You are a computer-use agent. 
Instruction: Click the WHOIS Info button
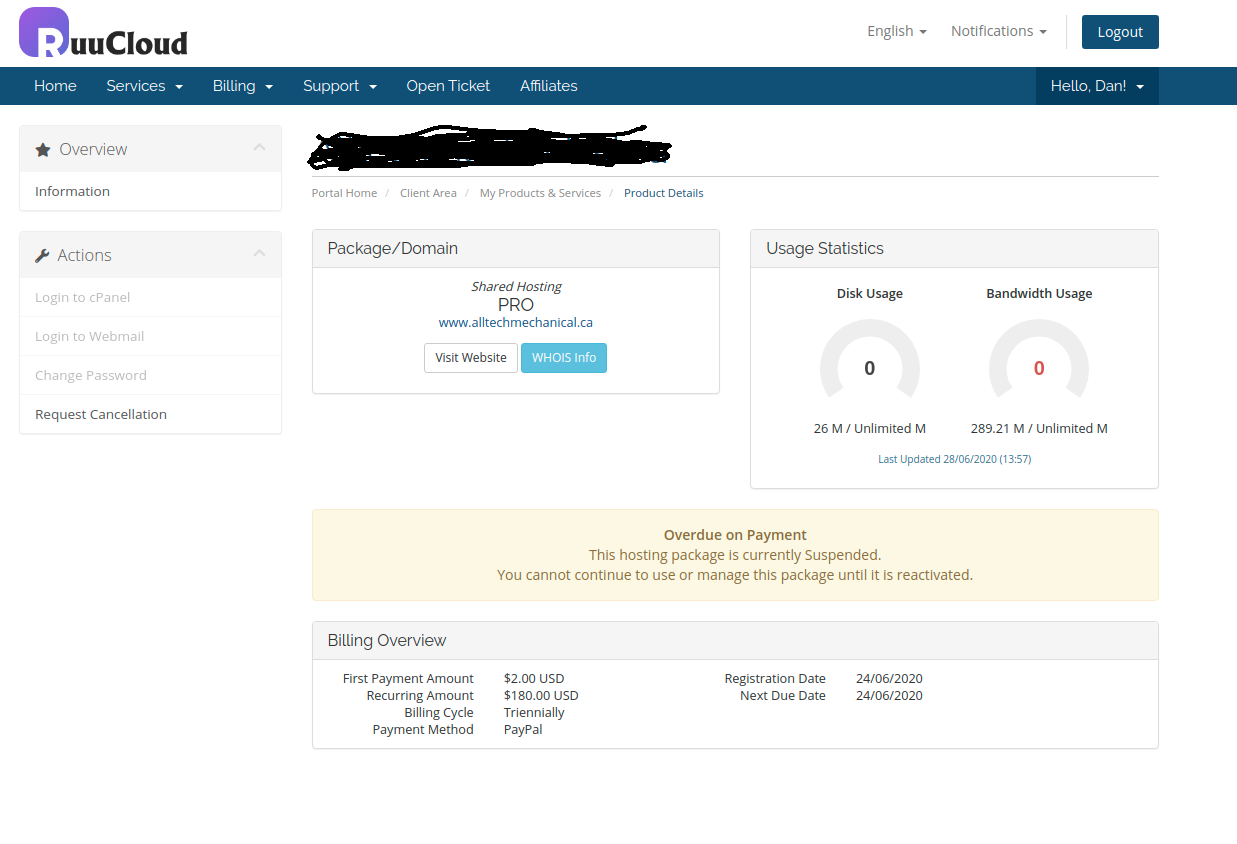point(563,358)
